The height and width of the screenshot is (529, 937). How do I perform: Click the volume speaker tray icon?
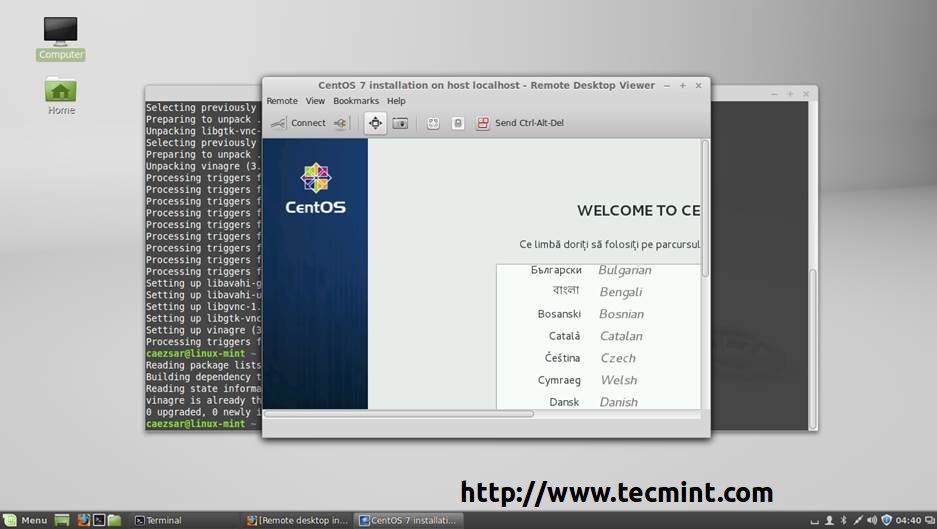(872, 521)
